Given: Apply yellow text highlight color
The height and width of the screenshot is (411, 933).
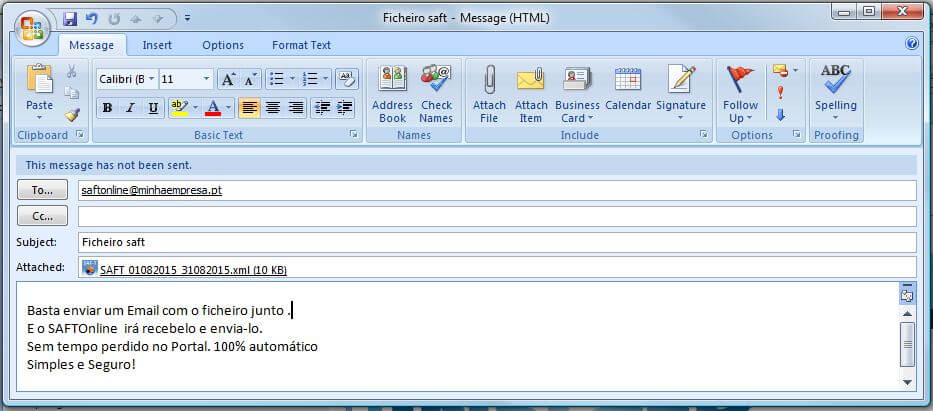Looking at the screenshot, I should [179, 108].
